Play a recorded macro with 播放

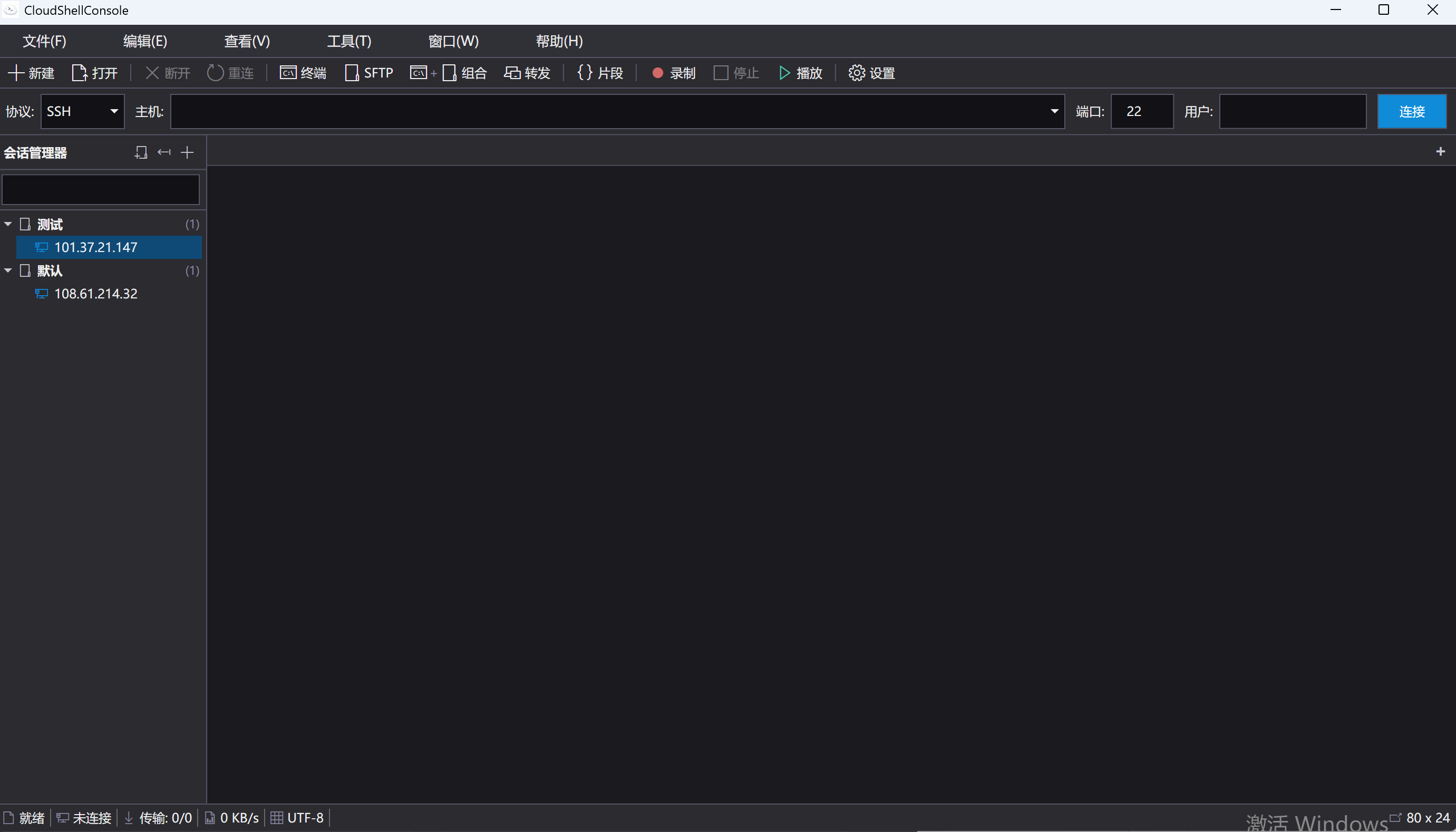pyautogui.click(x=801, y=73)
